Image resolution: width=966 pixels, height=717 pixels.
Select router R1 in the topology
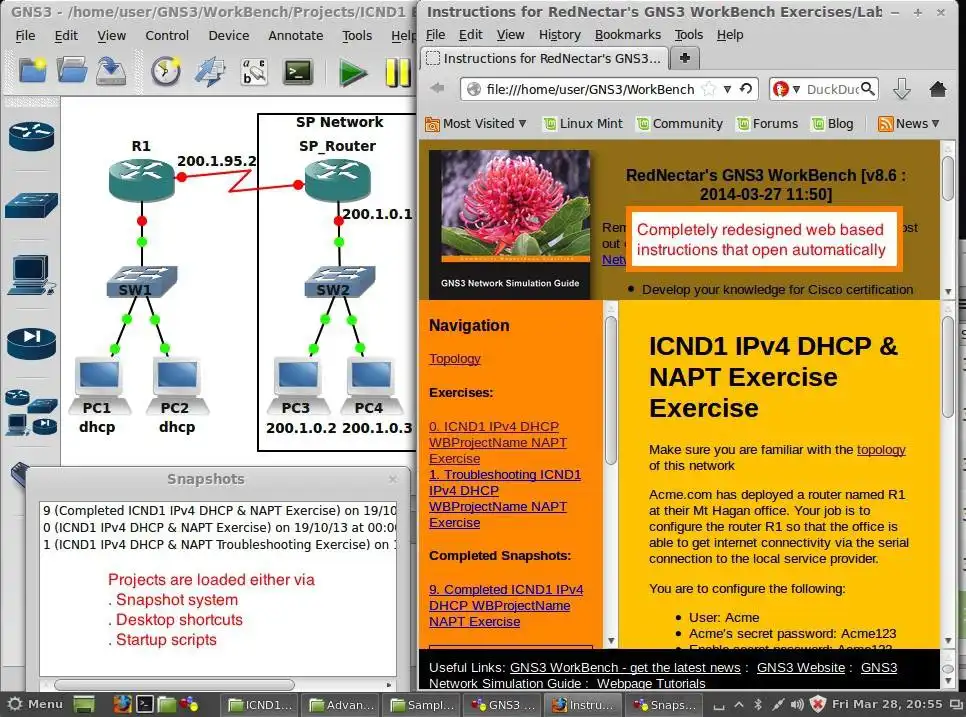(142, 180)
